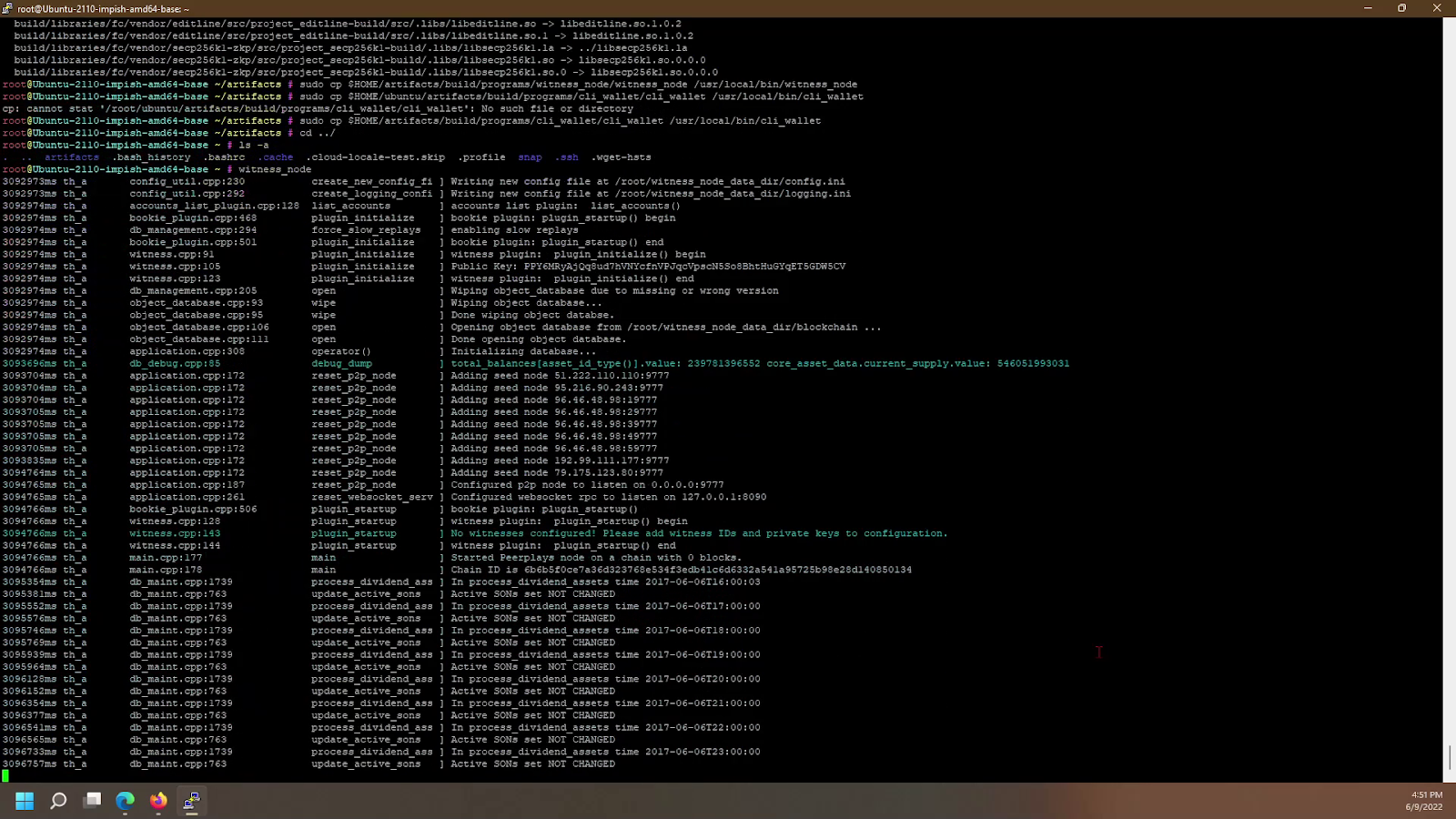Click the source reference 'main.cpp:177'
This screenshot has width=1456, height=819.
(166, 558)
